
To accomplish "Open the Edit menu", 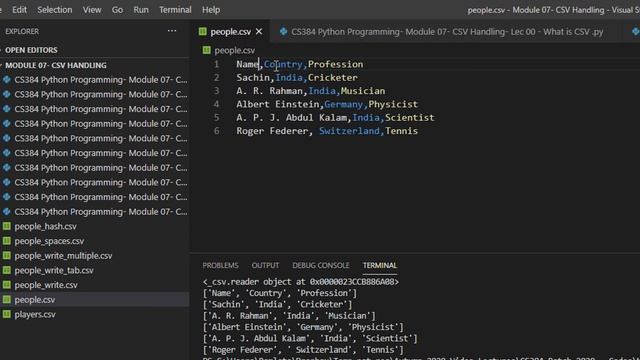I will (x=19, y=10).
